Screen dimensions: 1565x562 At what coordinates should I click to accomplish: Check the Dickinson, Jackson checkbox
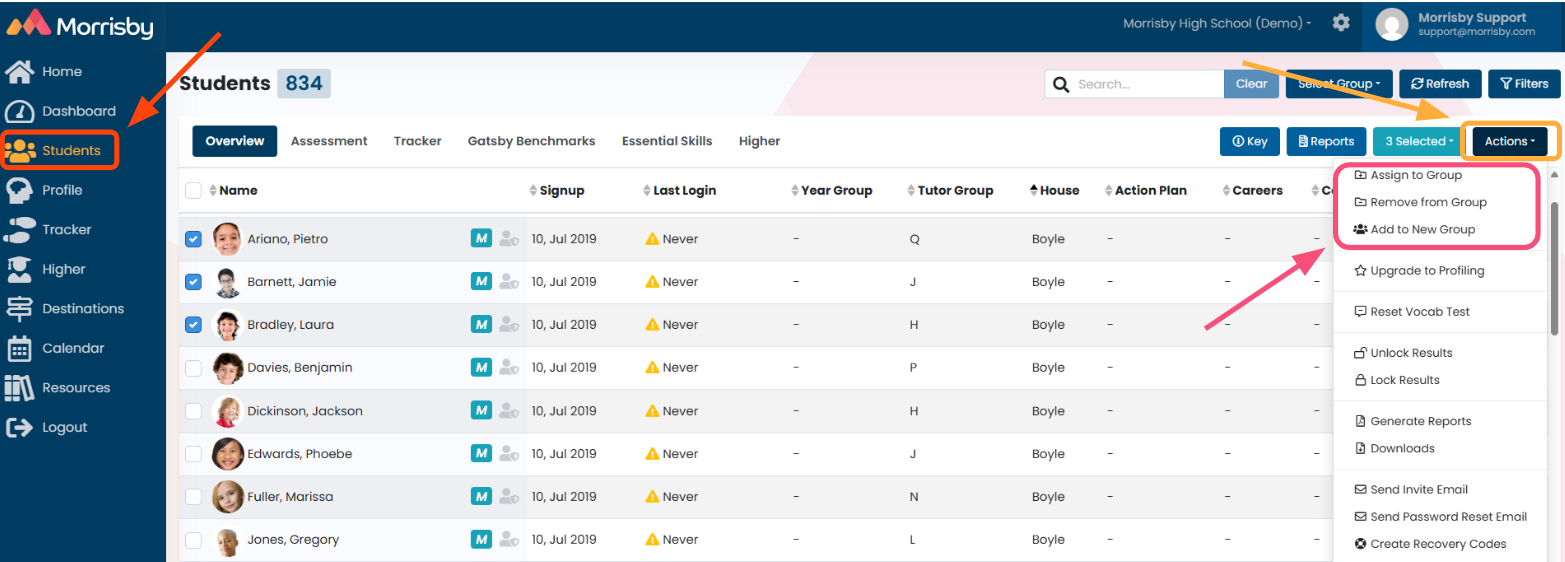(x=194, y=411)
